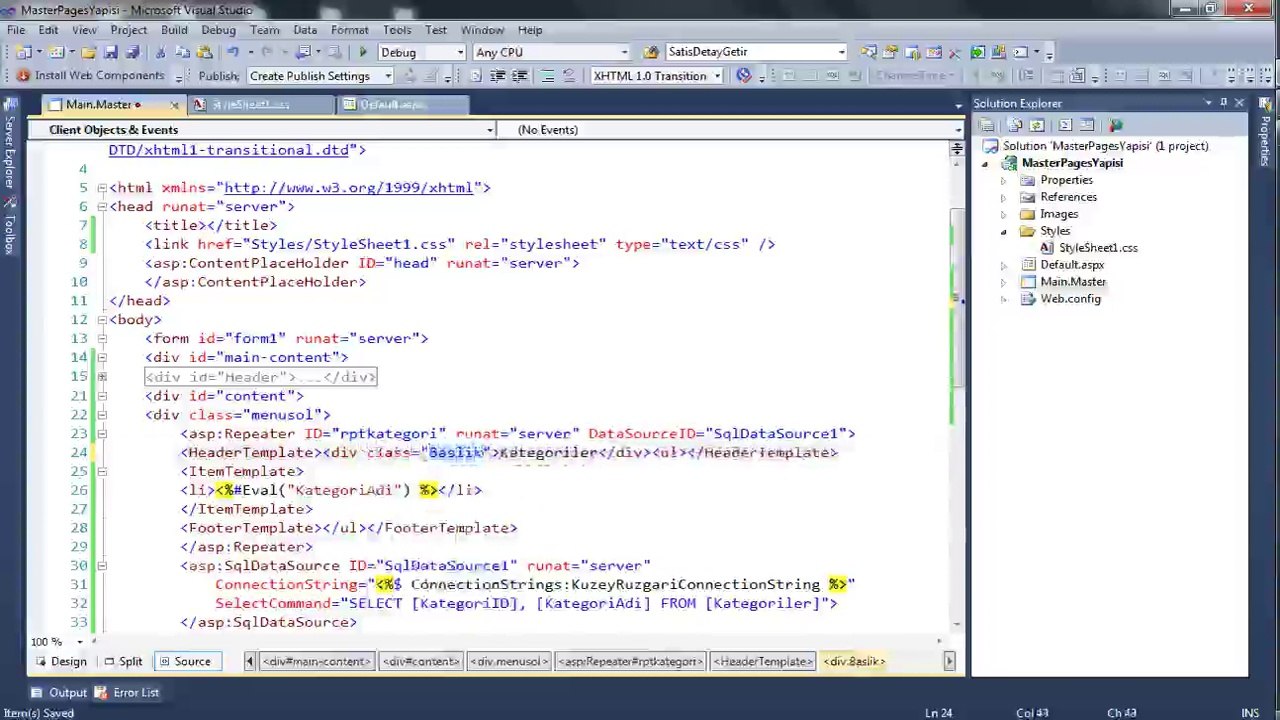Open the Build menu

tap(174, 30)
